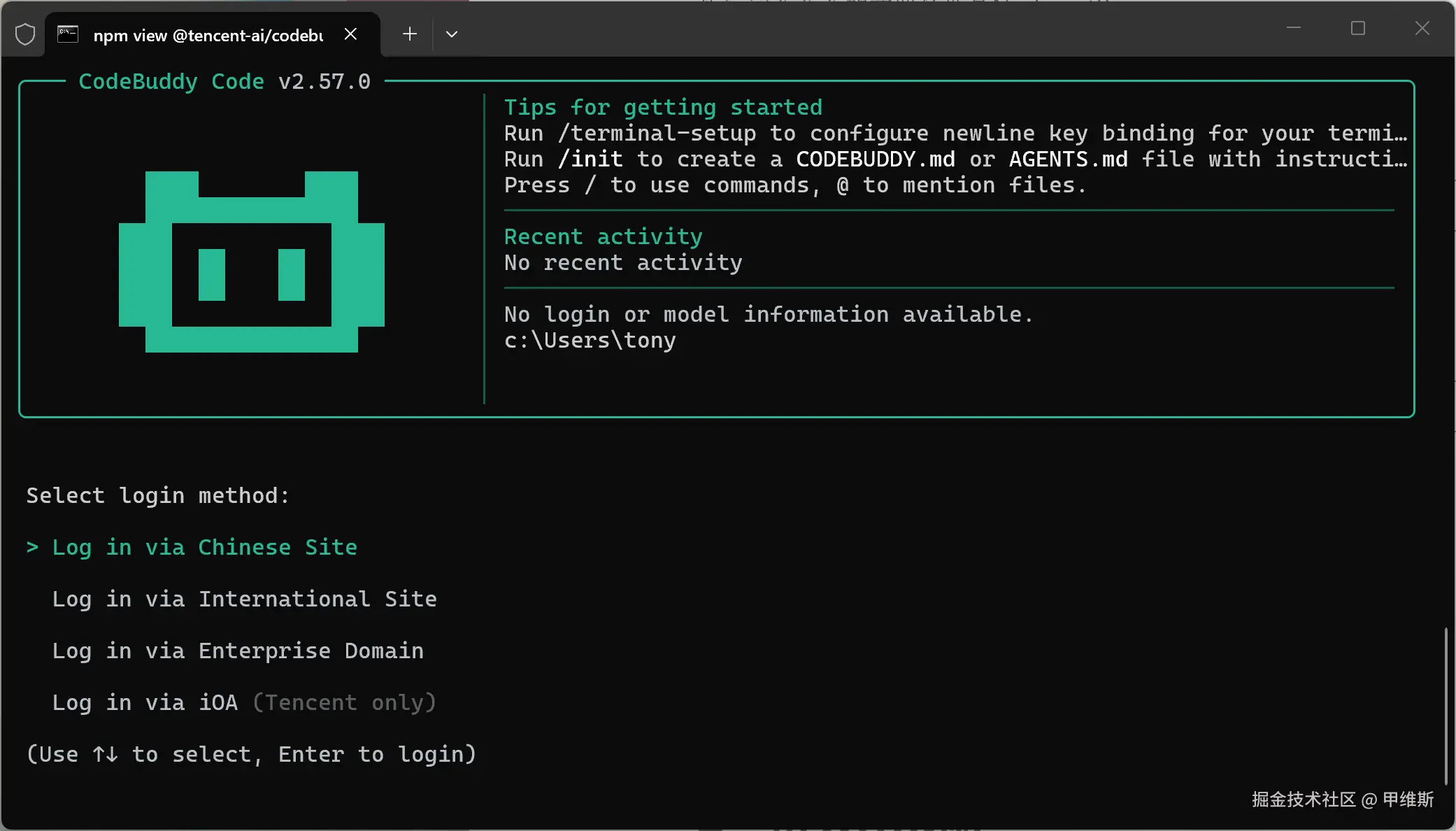
Task: Close the terminal window
Action: coord(1422,29)
